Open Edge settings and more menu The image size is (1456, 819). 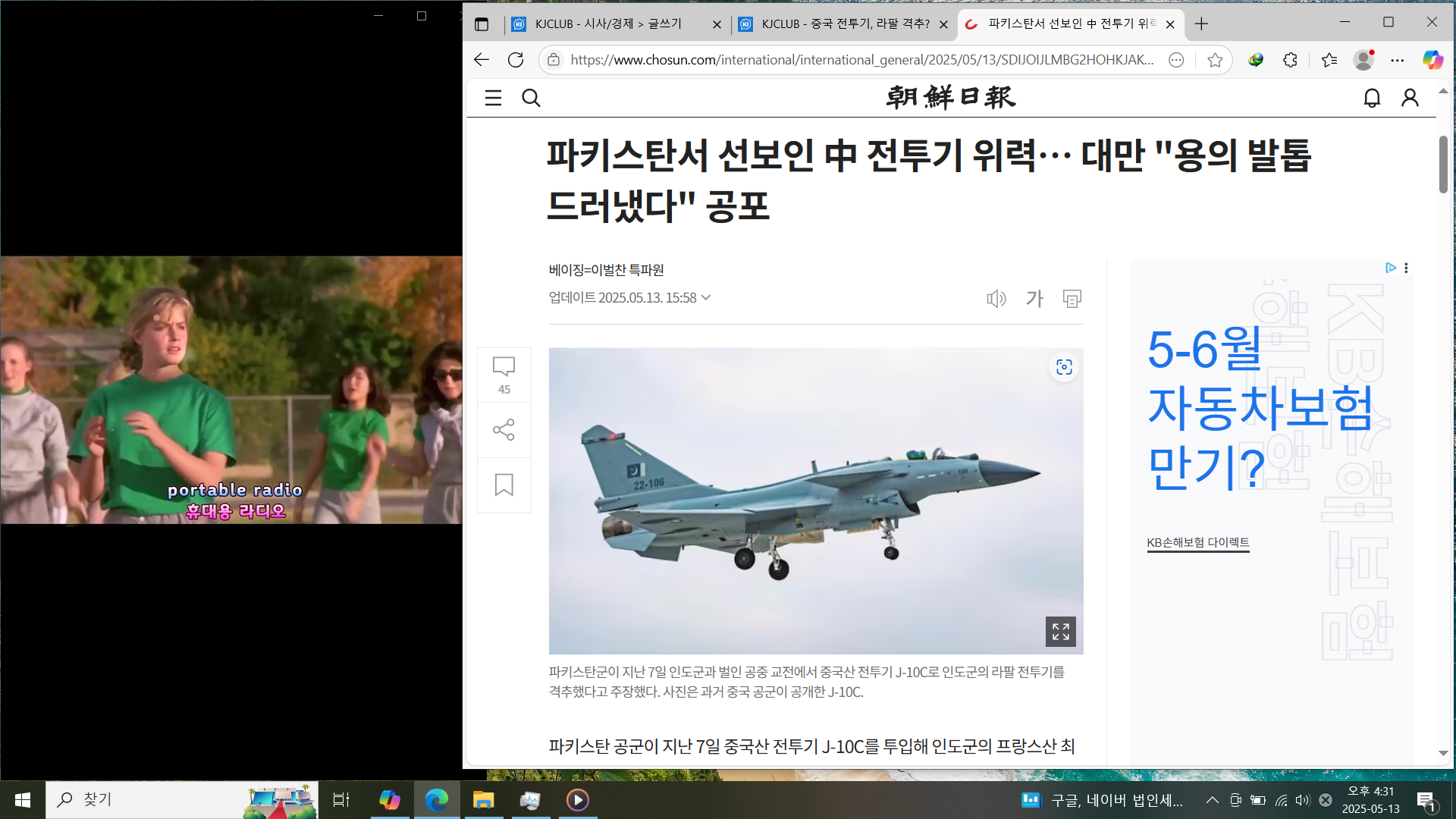point(1397,60)
